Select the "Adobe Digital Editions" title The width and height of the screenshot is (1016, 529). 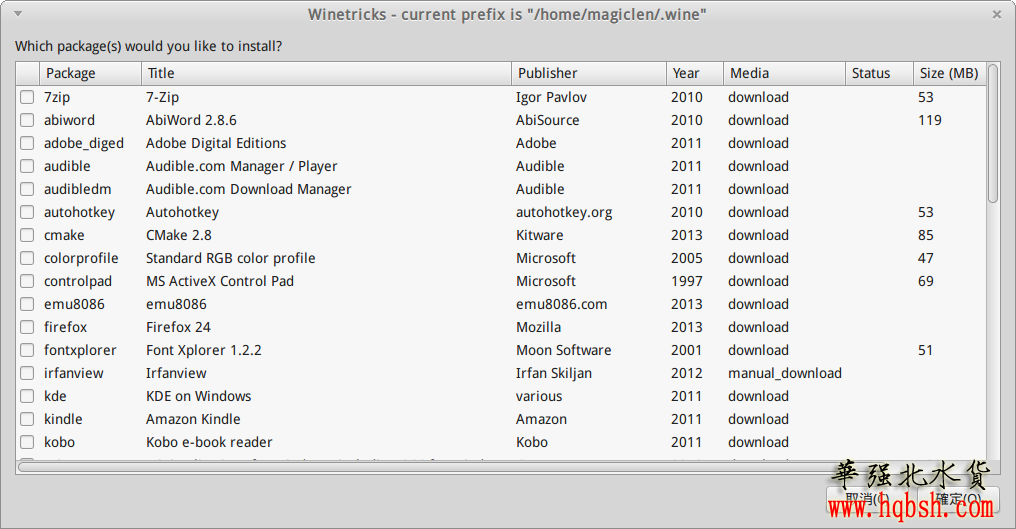click(x=216, y=143)
